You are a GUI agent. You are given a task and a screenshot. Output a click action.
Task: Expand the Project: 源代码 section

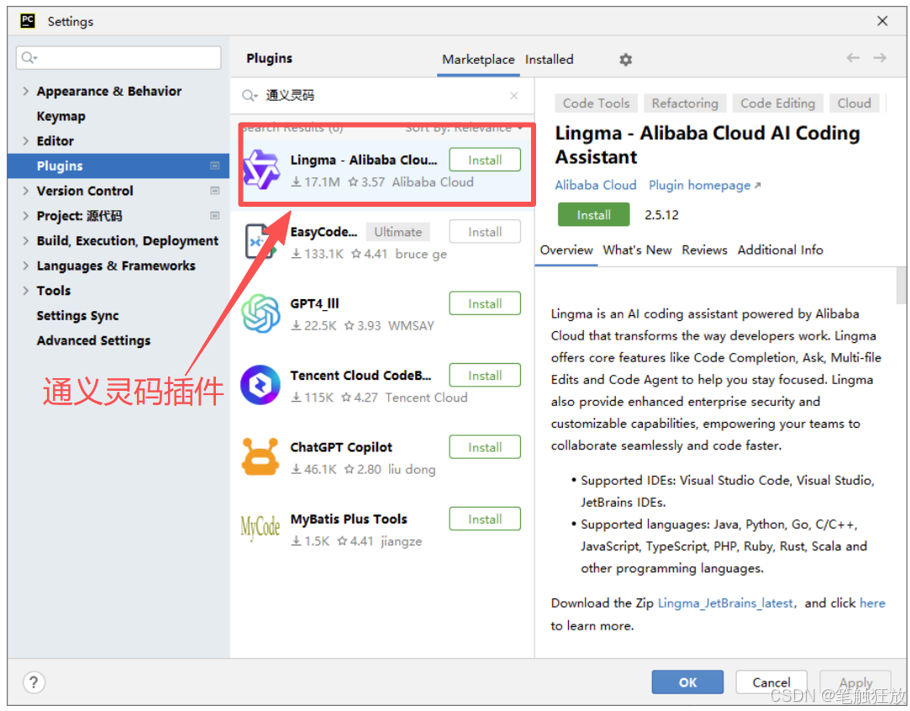coord(26,215)
